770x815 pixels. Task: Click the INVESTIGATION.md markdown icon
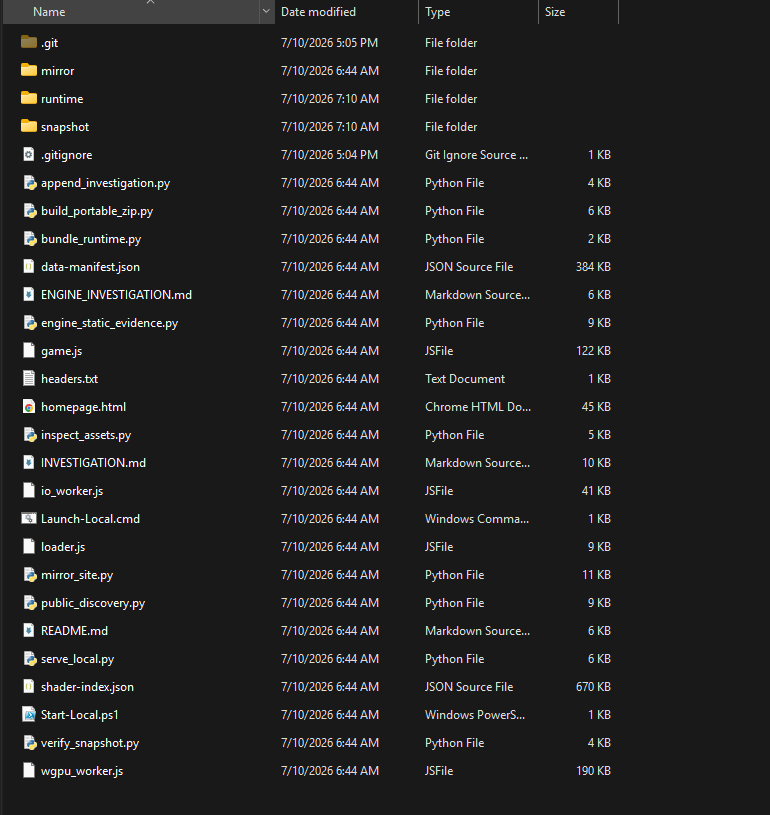(x=29, y=463)
